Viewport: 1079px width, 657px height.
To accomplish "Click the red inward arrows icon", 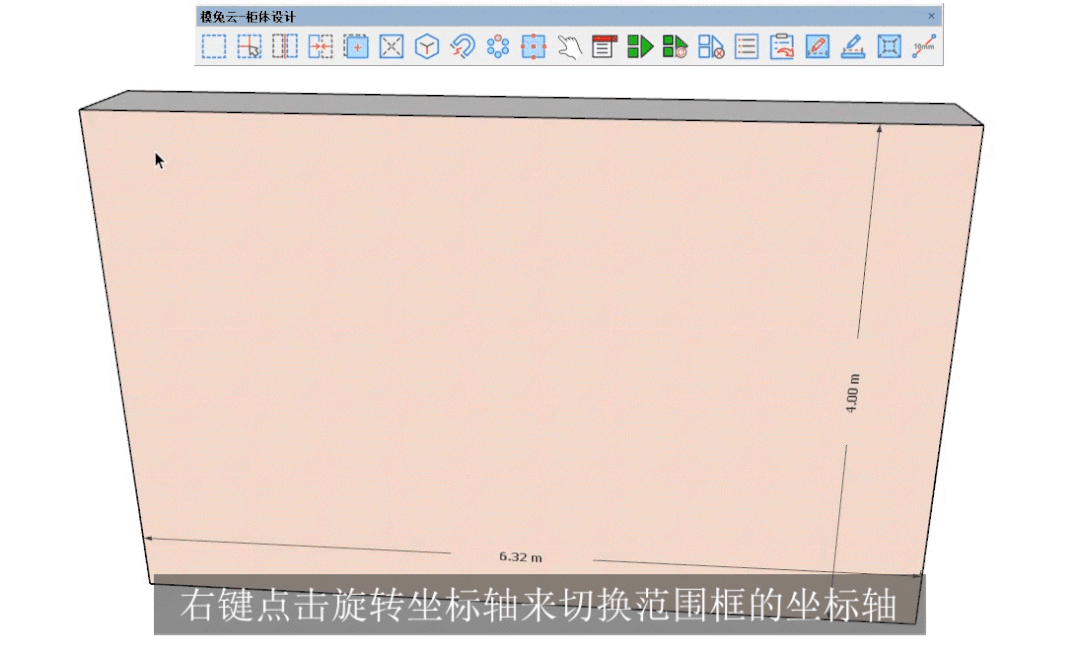I will [x=320, y=47].
